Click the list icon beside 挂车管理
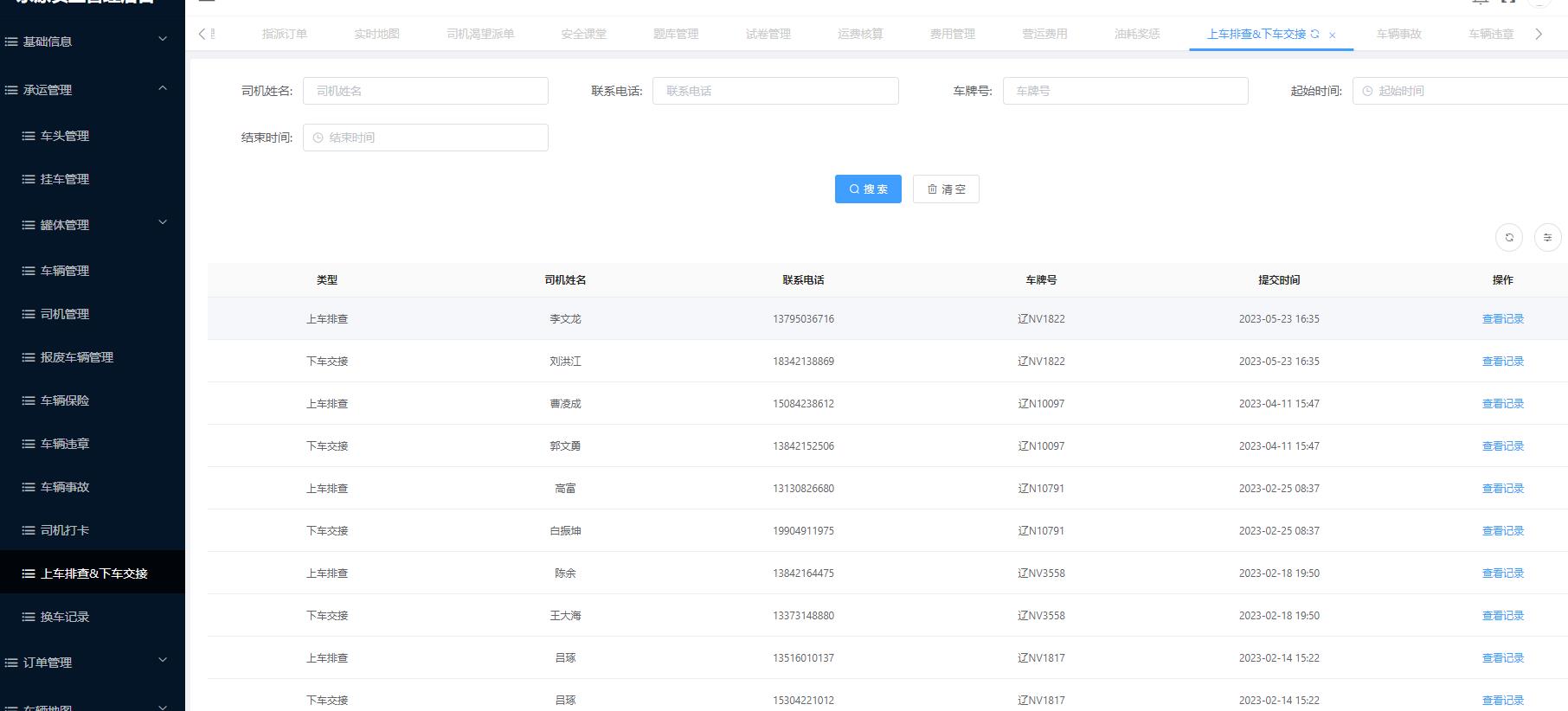Viewport: 1568px width, 711px height. coord(29,179)
